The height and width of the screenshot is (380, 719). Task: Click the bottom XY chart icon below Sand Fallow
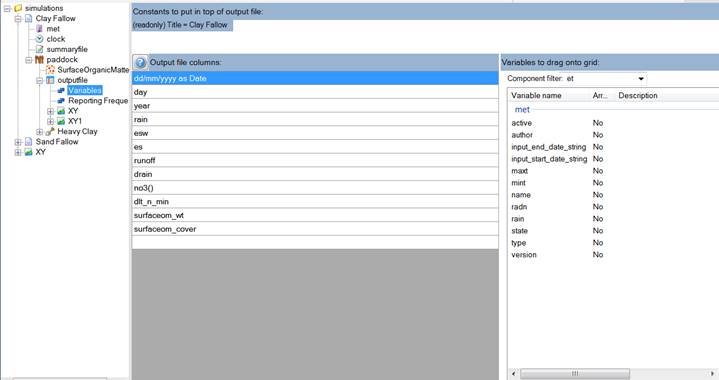coord(28,152)
